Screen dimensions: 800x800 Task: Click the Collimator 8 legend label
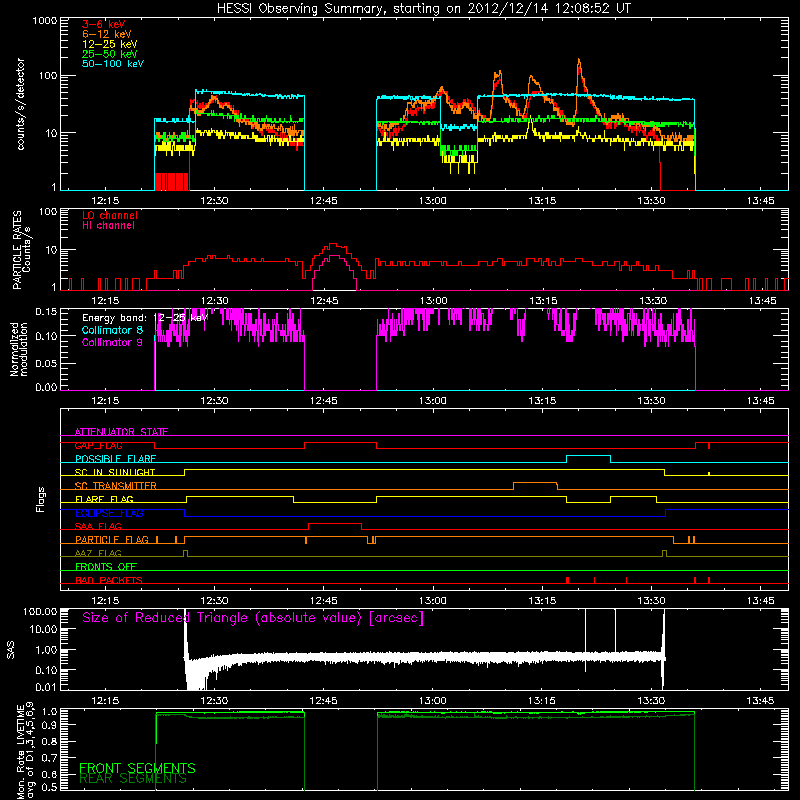point(112,330)
